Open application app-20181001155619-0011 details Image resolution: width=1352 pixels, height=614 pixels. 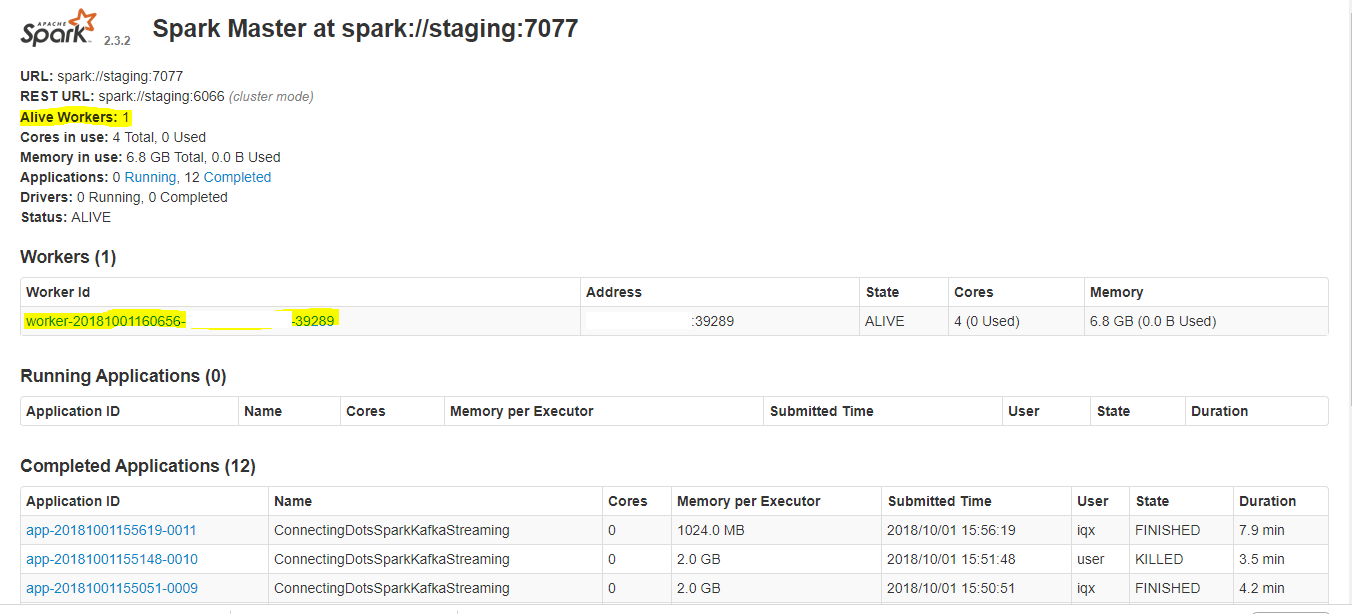tap(111, 530)
